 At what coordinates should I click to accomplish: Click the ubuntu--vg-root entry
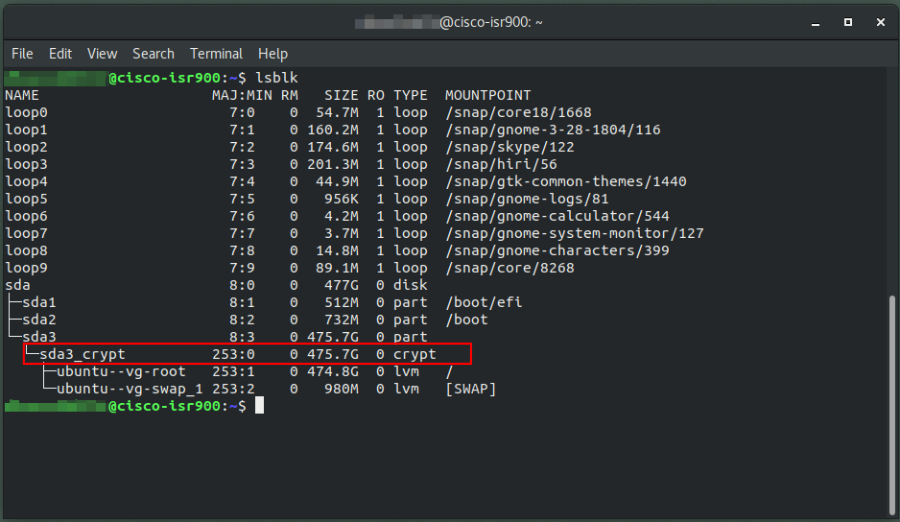click(x=121, y=372)
